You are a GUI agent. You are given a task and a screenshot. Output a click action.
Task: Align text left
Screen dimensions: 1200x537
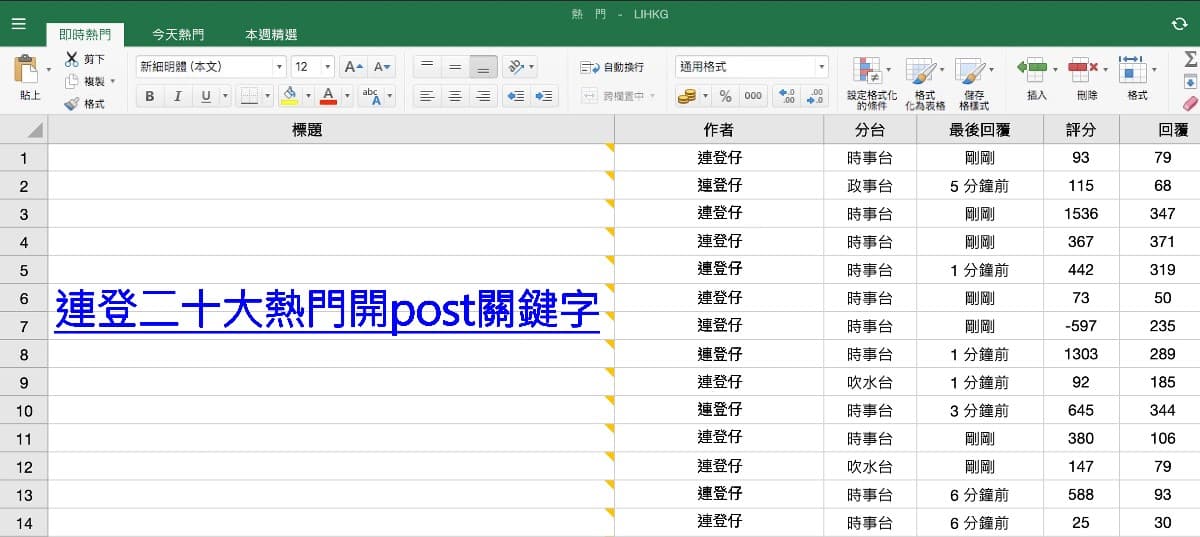click(x=427, y=96)
